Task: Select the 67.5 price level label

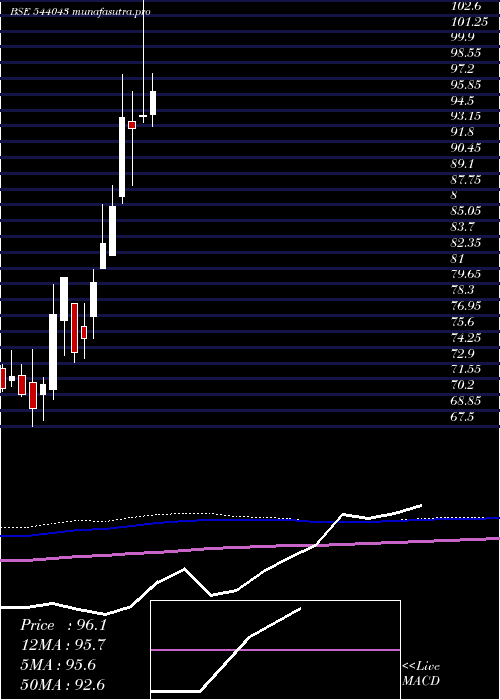Action: tap(462, 417)
